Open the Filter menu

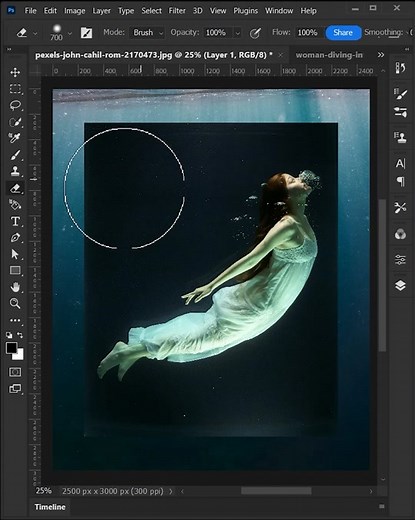(x=177, y=11)
